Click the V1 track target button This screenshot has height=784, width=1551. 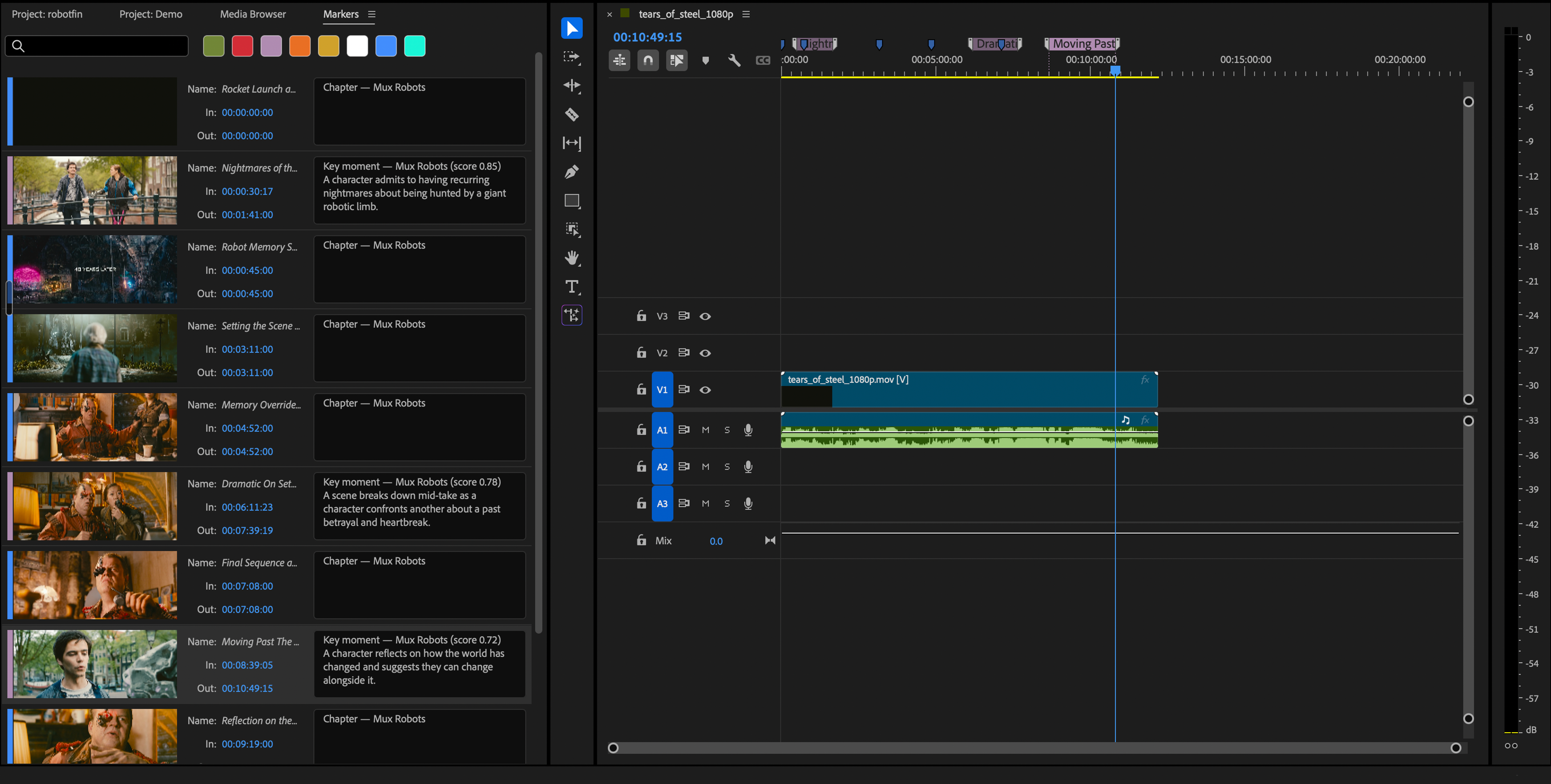662,389
